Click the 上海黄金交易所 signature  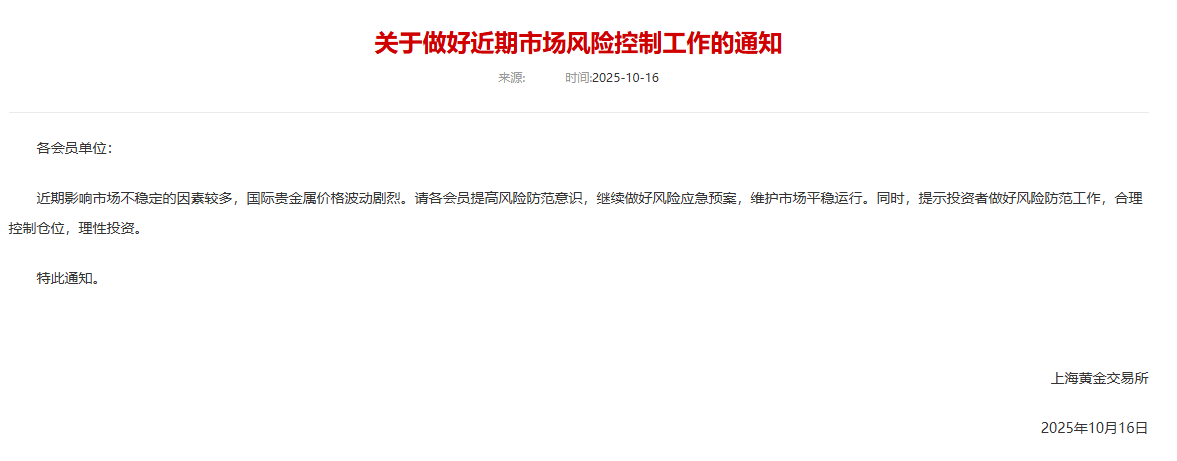click(x=1100, y=379)
